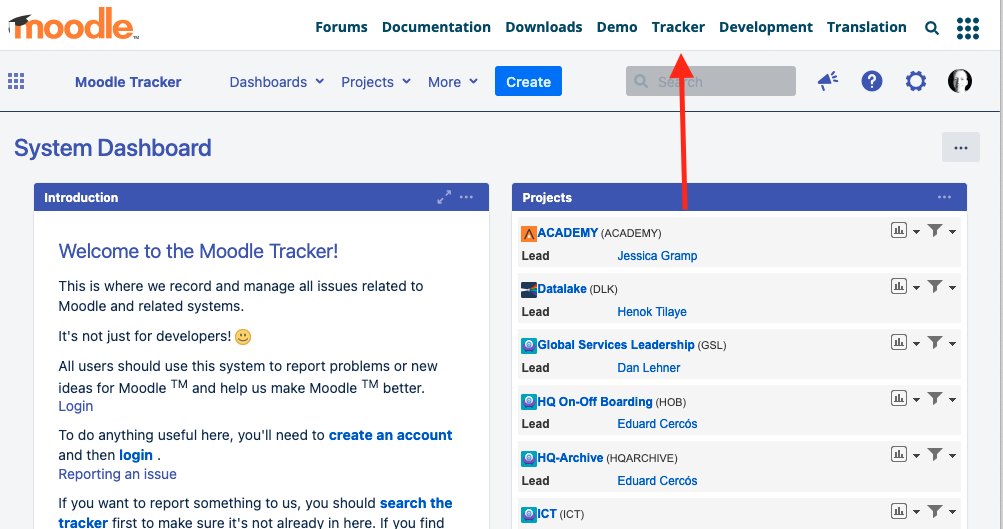Image resolution: width=1003 pixels, height=529 pixels.
Task: Open lead Dan Lehner's profile
Action: (x=649, y=368)
